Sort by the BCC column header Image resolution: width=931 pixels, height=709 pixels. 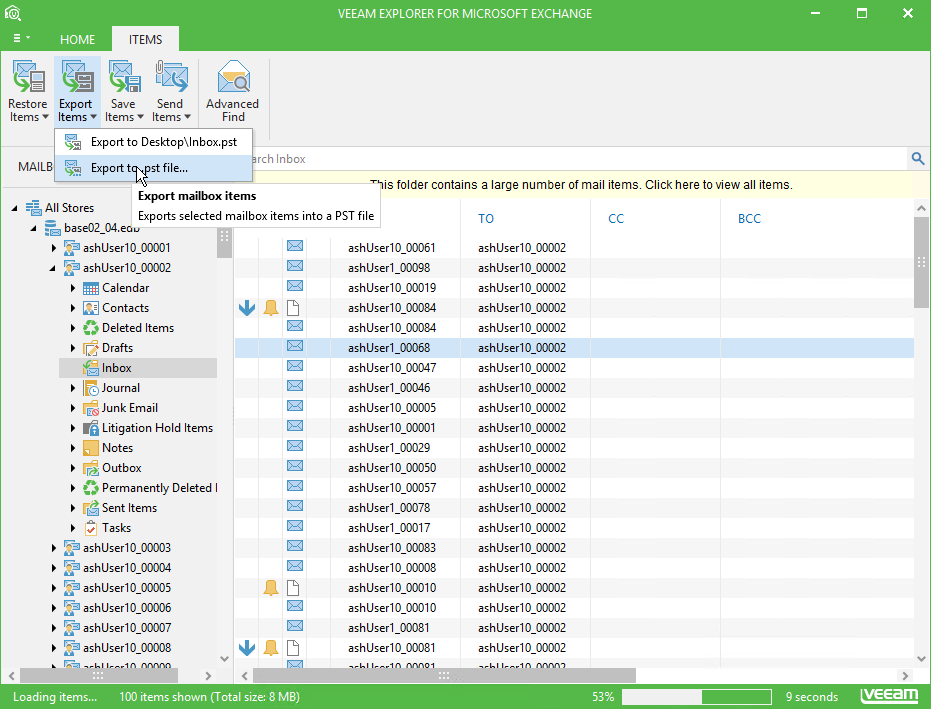[x=749, y=219]
